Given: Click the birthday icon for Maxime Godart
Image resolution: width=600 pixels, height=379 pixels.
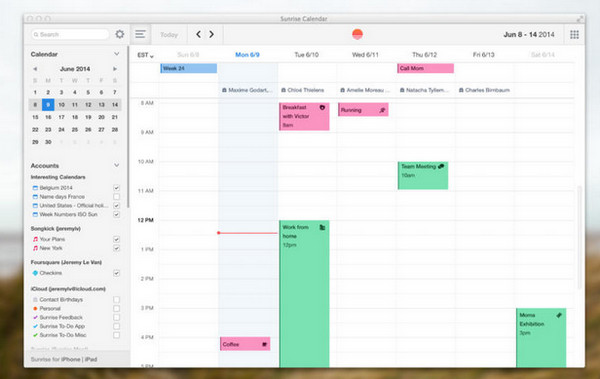Looking at the screenshot, I should click(x=224, y=90).
